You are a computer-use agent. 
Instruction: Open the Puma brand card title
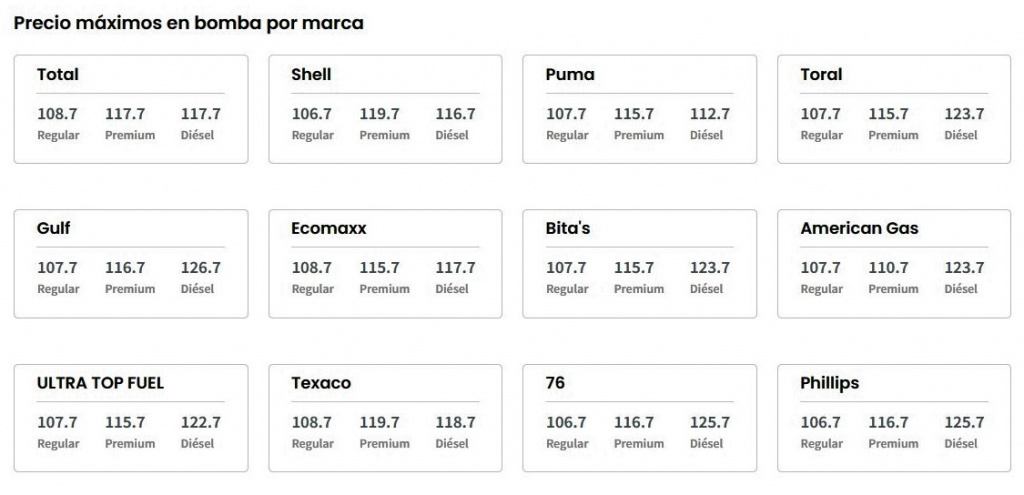[x=570, y=74]
